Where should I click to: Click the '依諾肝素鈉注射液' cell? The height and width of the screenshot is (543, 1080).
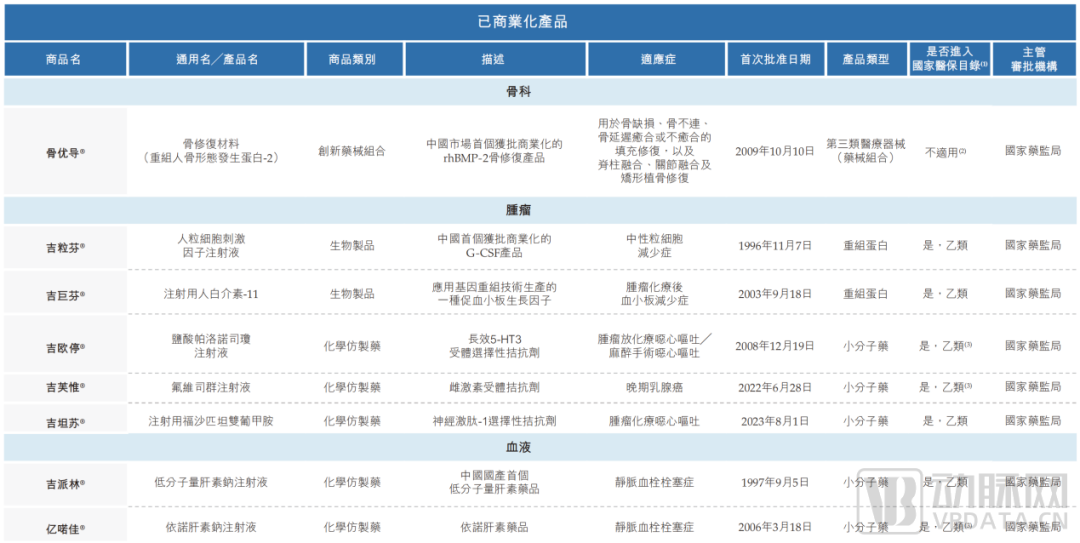[x=211, y=527]
